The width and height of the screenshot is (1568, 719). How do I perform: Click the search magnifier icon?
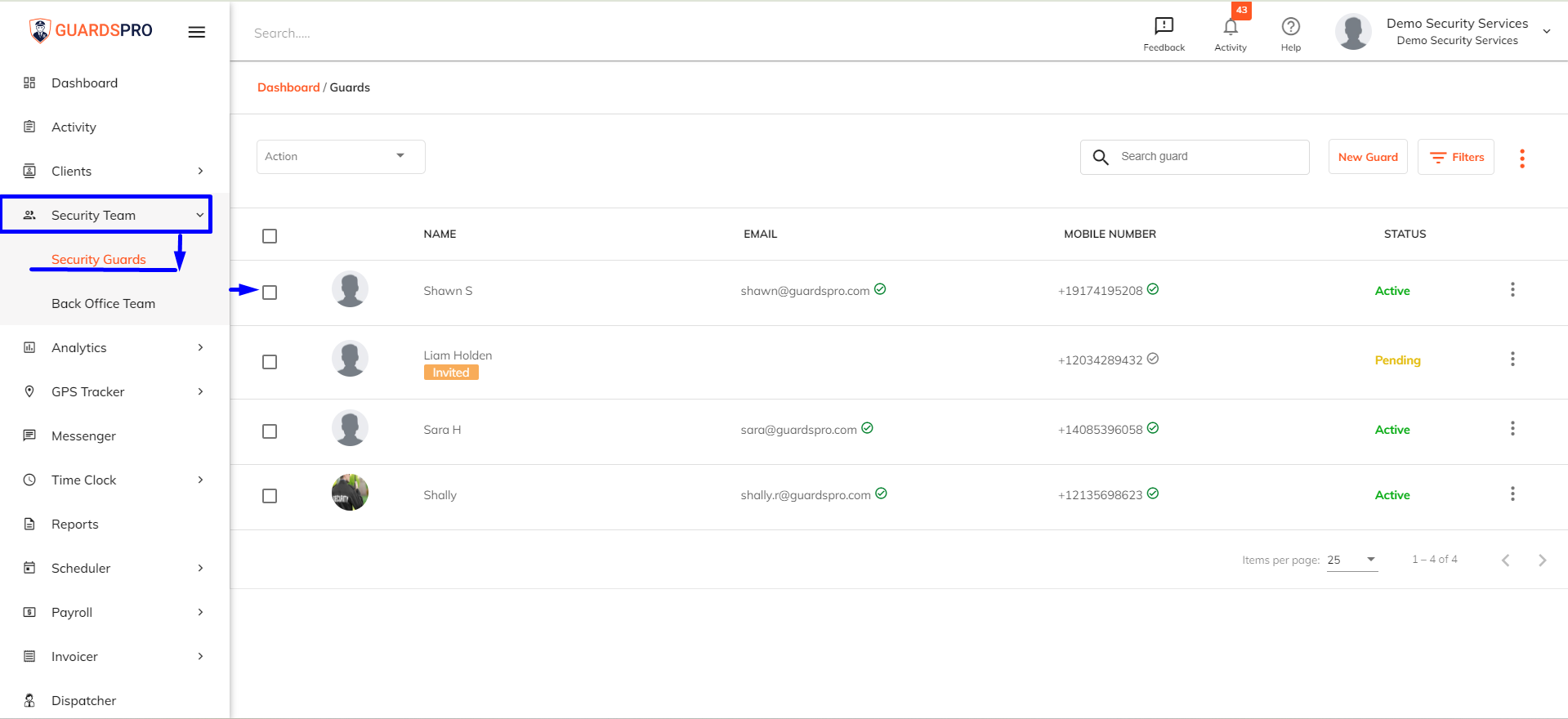1101,157
